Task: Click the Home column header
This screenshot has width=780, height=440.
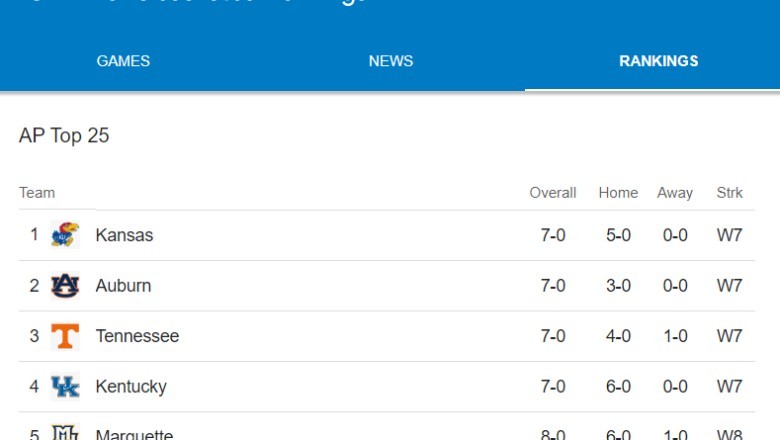Action: click(618, 193)
